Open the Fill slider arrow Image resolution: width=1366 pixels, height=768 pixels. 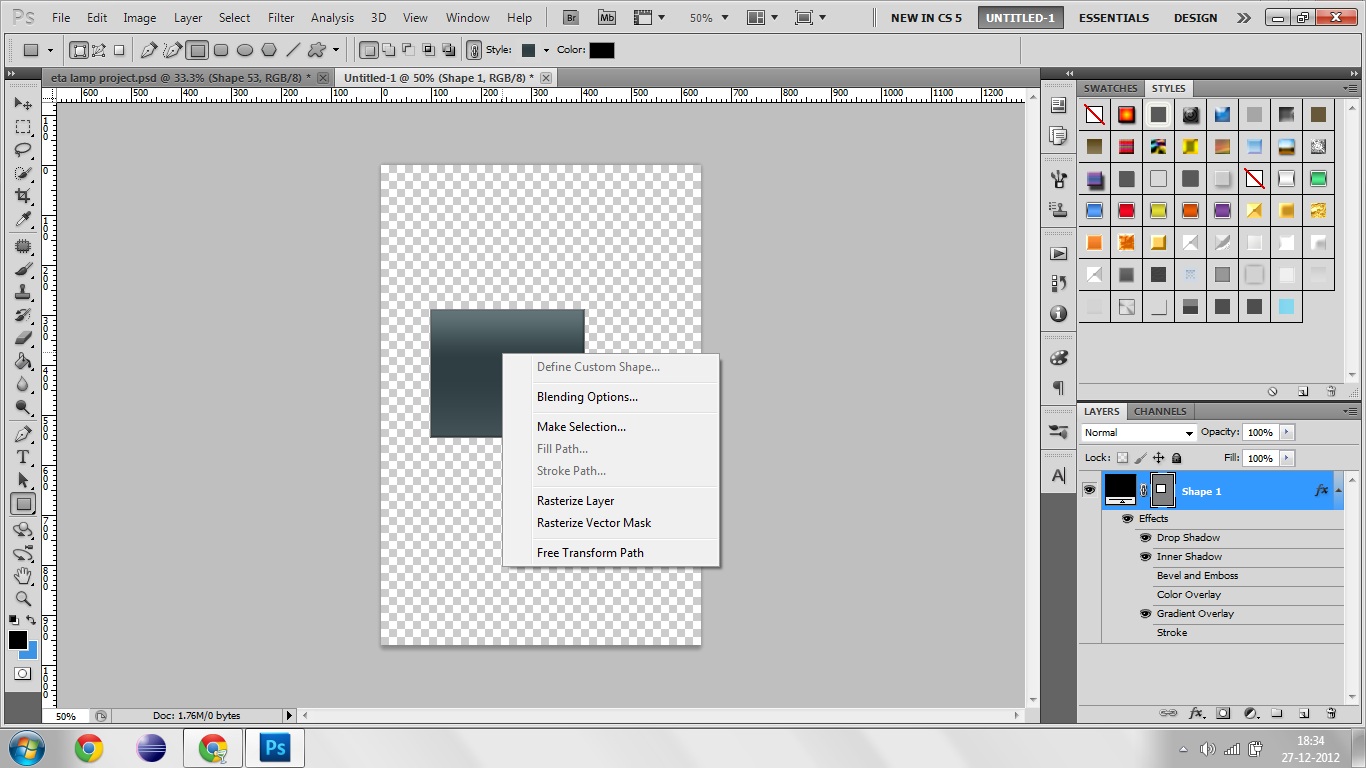click(x=1287, y=458)
